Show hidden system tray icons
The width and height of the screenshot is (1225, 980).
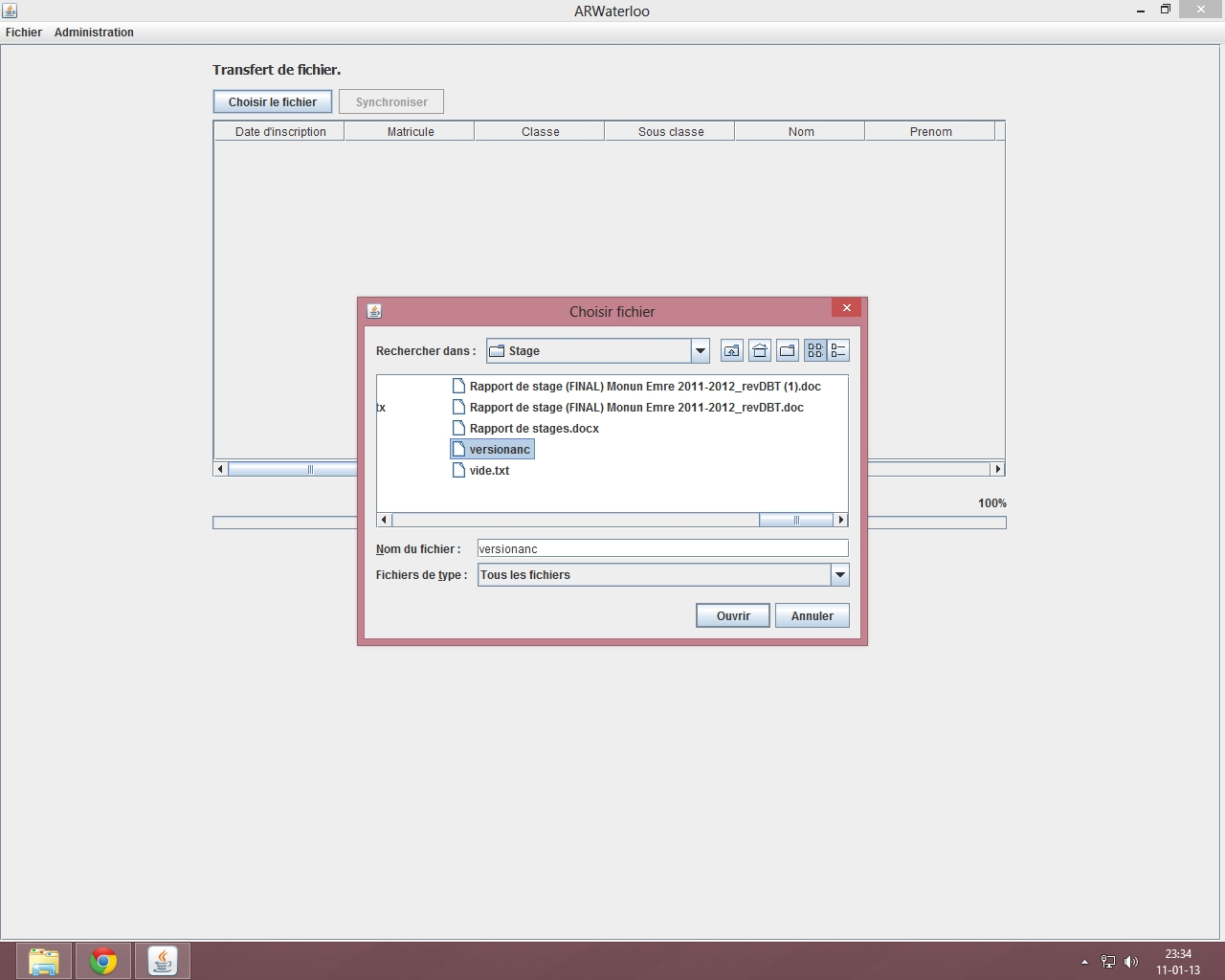pyautogui.click(x=1084, y=962)
